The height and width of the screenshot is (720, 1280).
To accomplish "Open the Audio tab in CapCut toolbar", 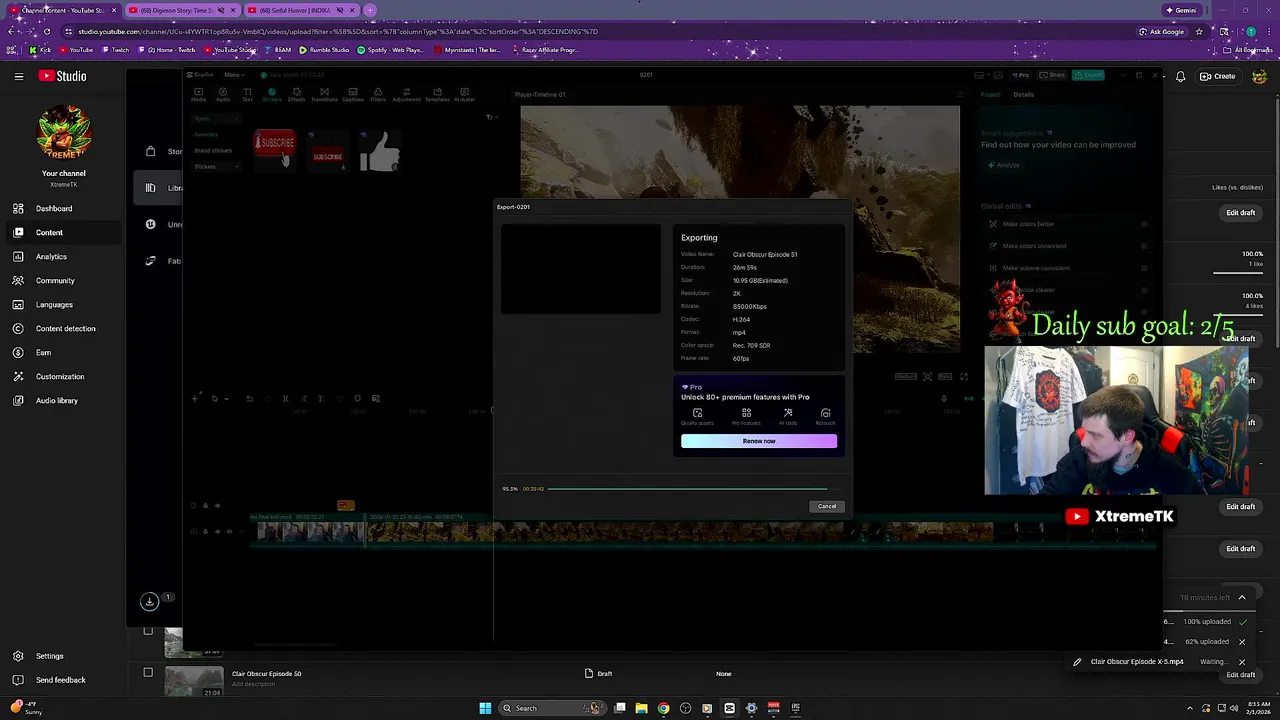I will pos(223,95).
